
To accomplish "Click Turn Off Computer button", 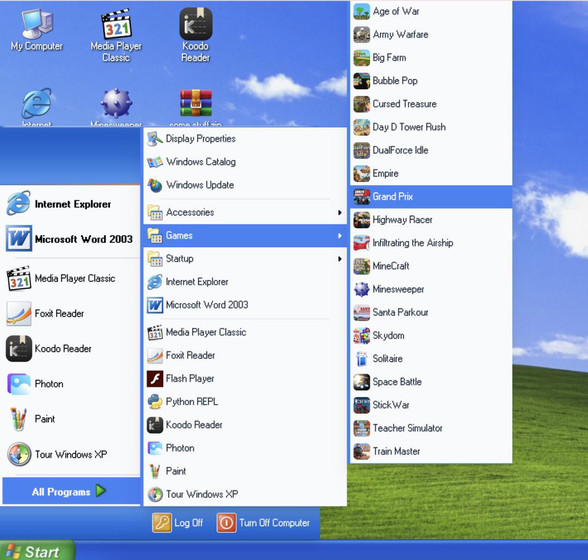I will (x=263, y=523).
